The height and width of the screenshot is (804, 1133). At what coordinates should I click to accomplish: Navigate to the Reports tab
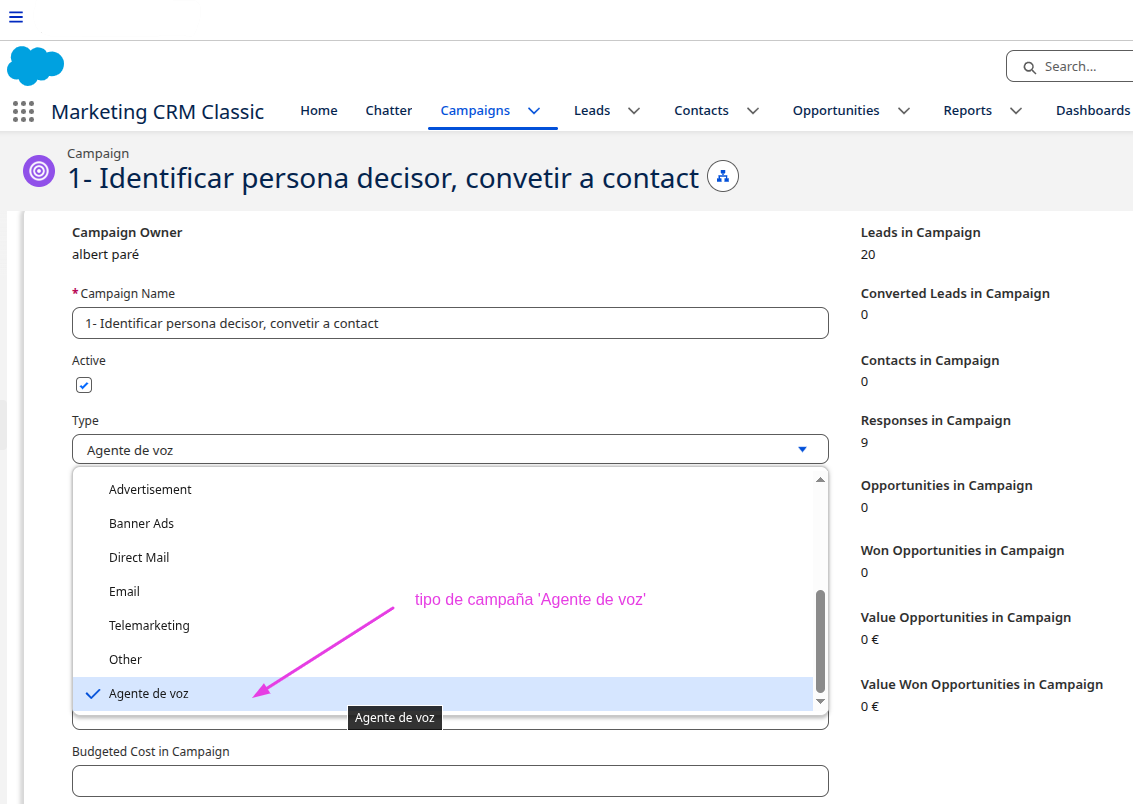(x=968, y=111)
